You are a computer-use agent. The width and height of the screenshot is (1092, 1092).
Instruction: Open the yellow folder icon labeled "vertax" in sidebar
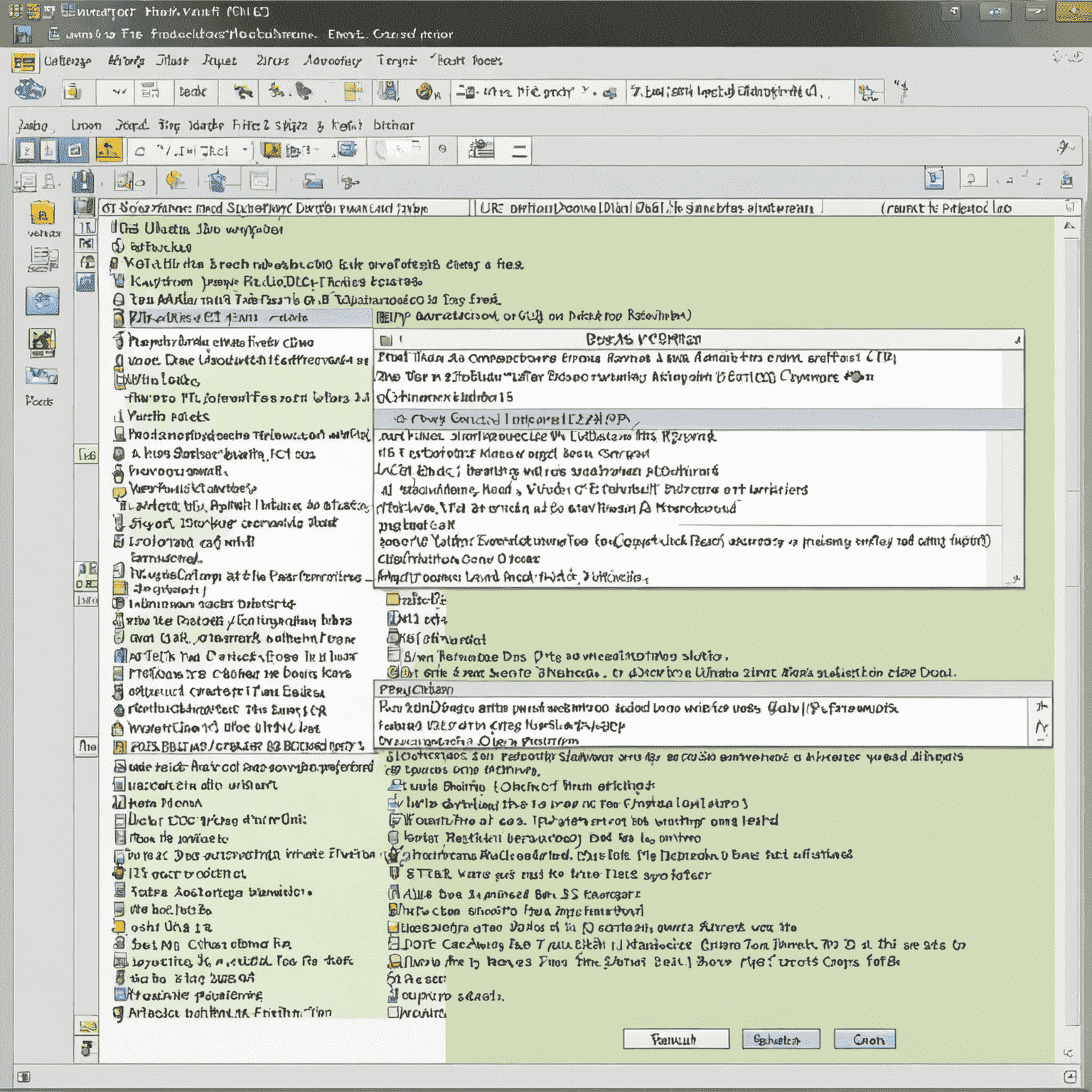pos(43,215)
